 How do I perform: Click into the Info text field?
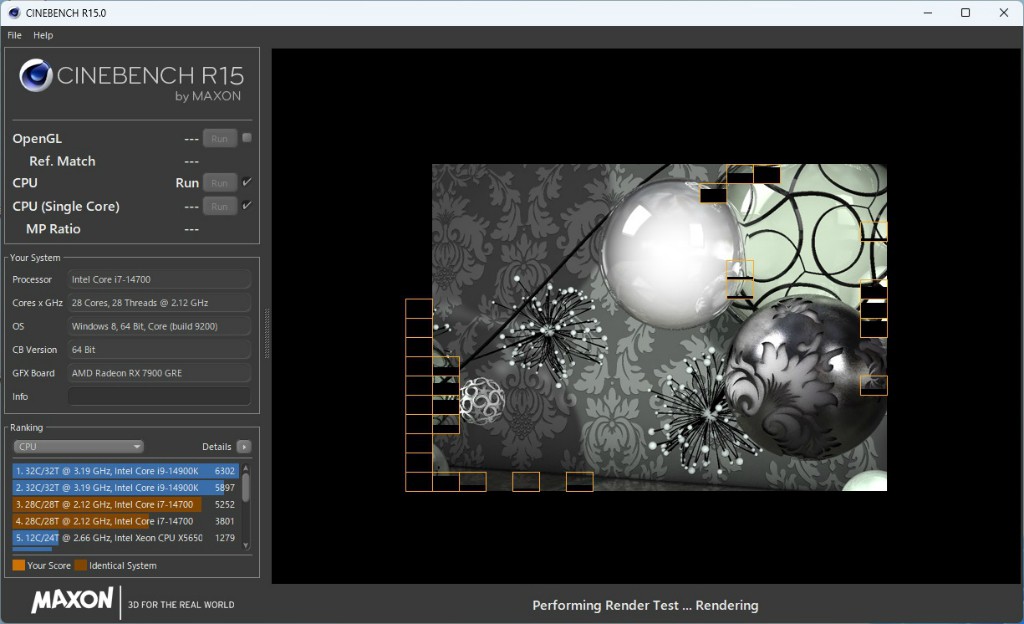click(159, 397)
